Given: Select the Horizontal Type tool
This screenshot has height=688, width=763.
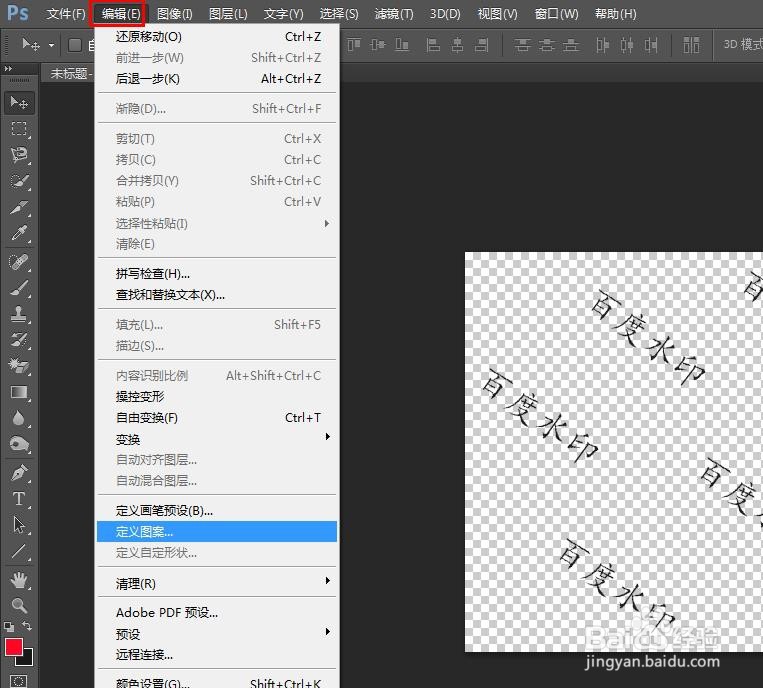Looking at the screenshot, I should pyautogui.click(x=19, y=499).
